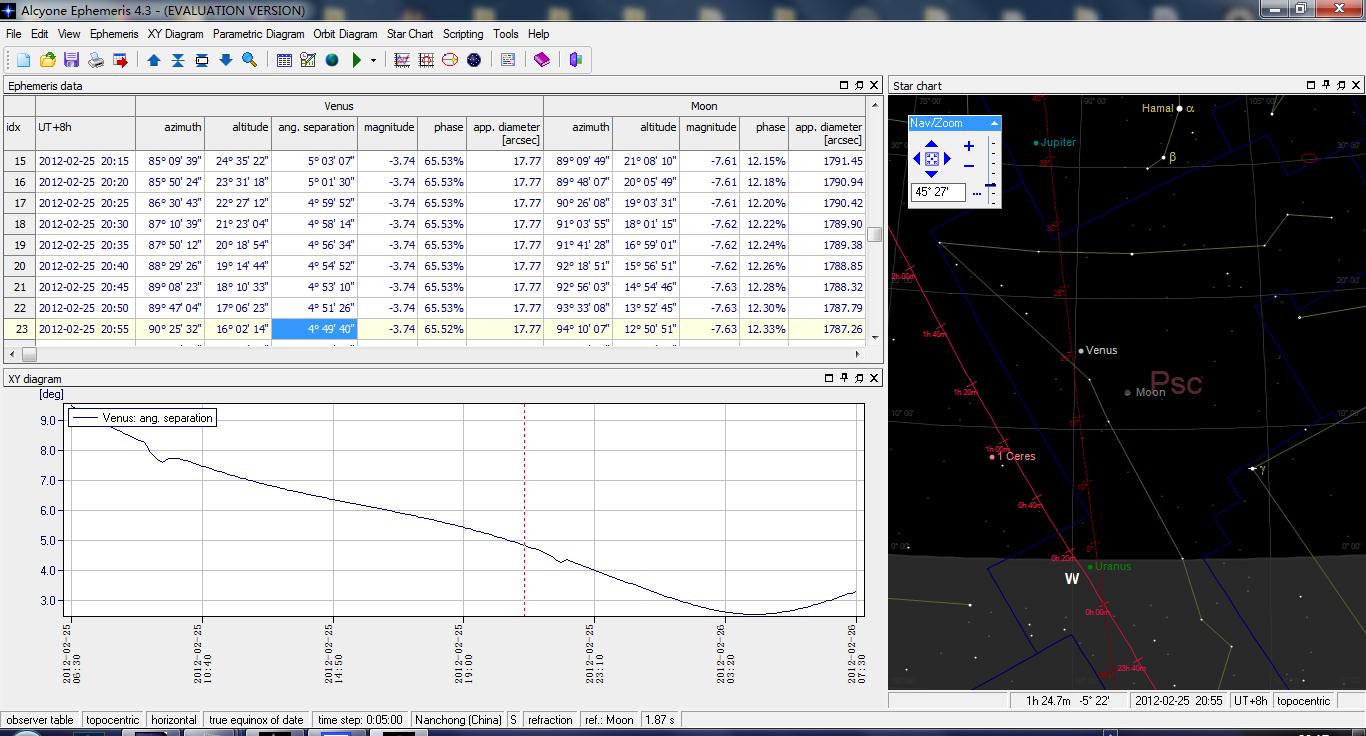
Task: Click the Moon magnitude column header
Action: [709, 133]
